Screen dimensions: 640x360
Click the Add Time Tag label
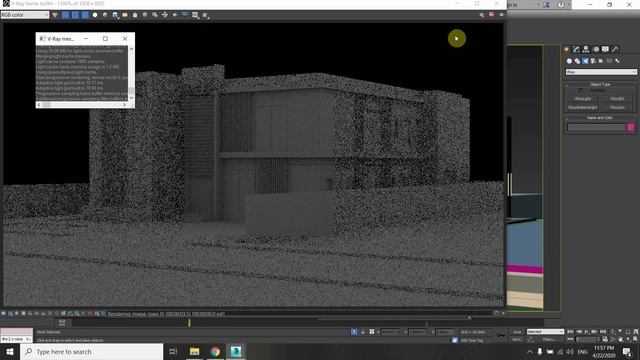click(x=472, y=340)
